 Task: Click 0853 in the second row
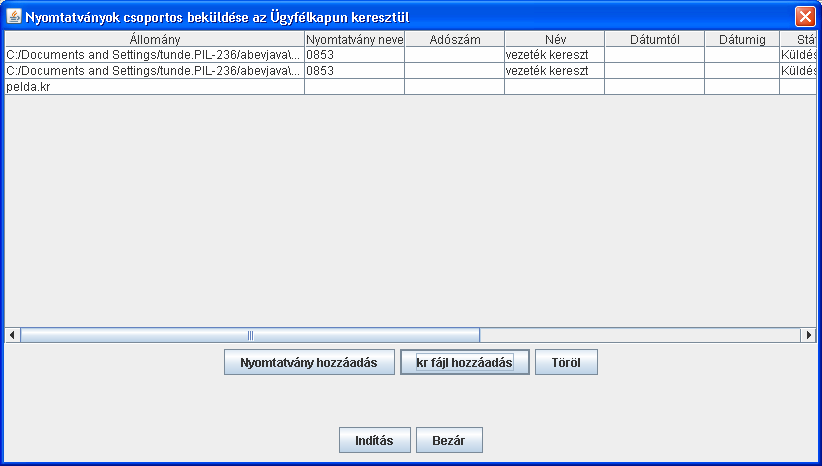354,71
